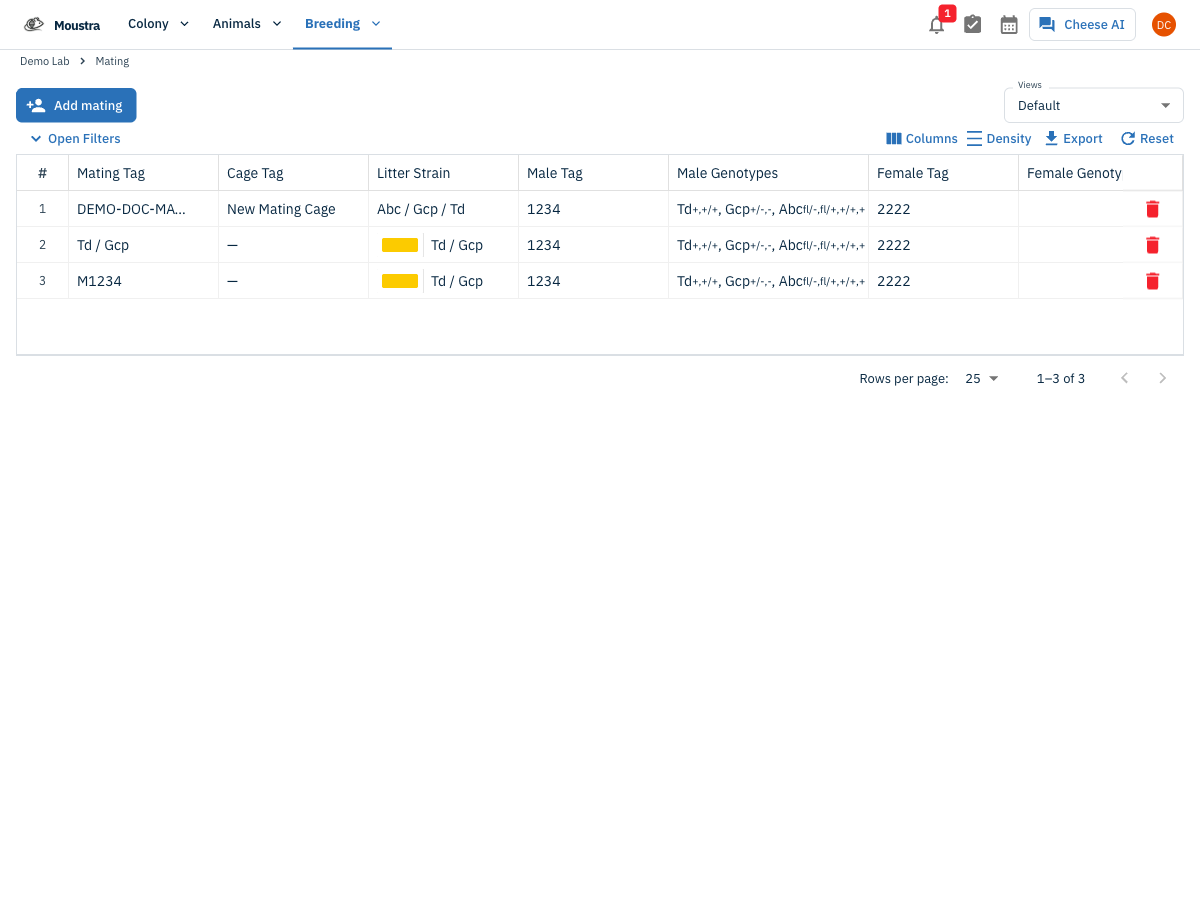Open the calendar icon in header

pos(1009,25)
